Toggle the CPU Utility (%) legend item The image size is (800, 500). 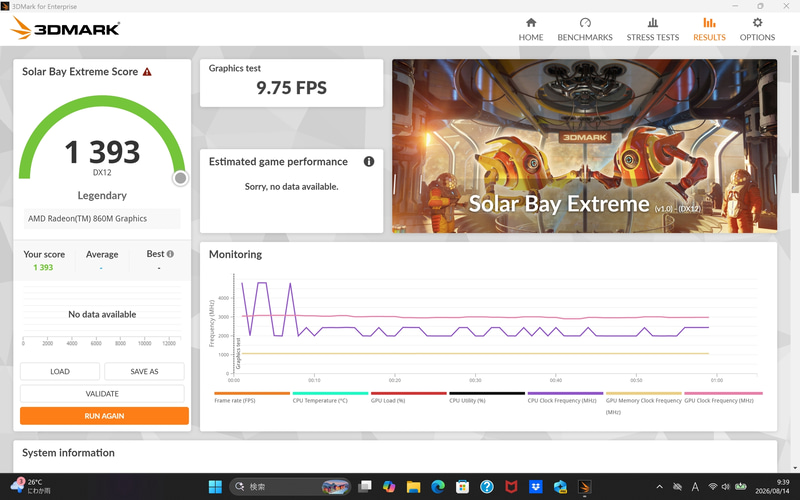[x=487, y=397]
